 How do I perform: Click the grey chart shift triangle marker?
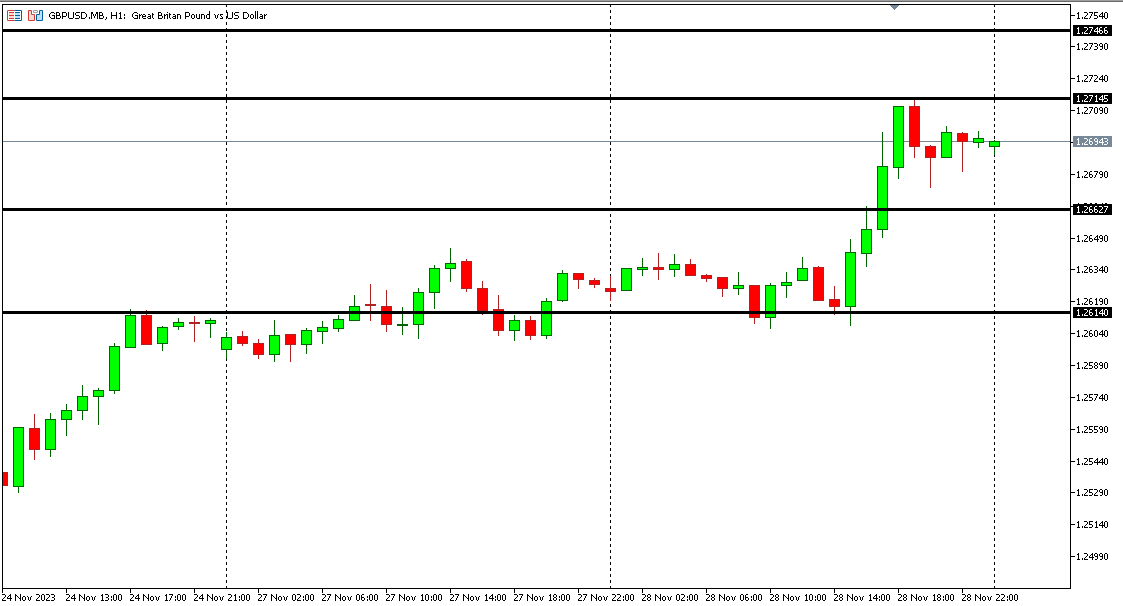point(894,7)
